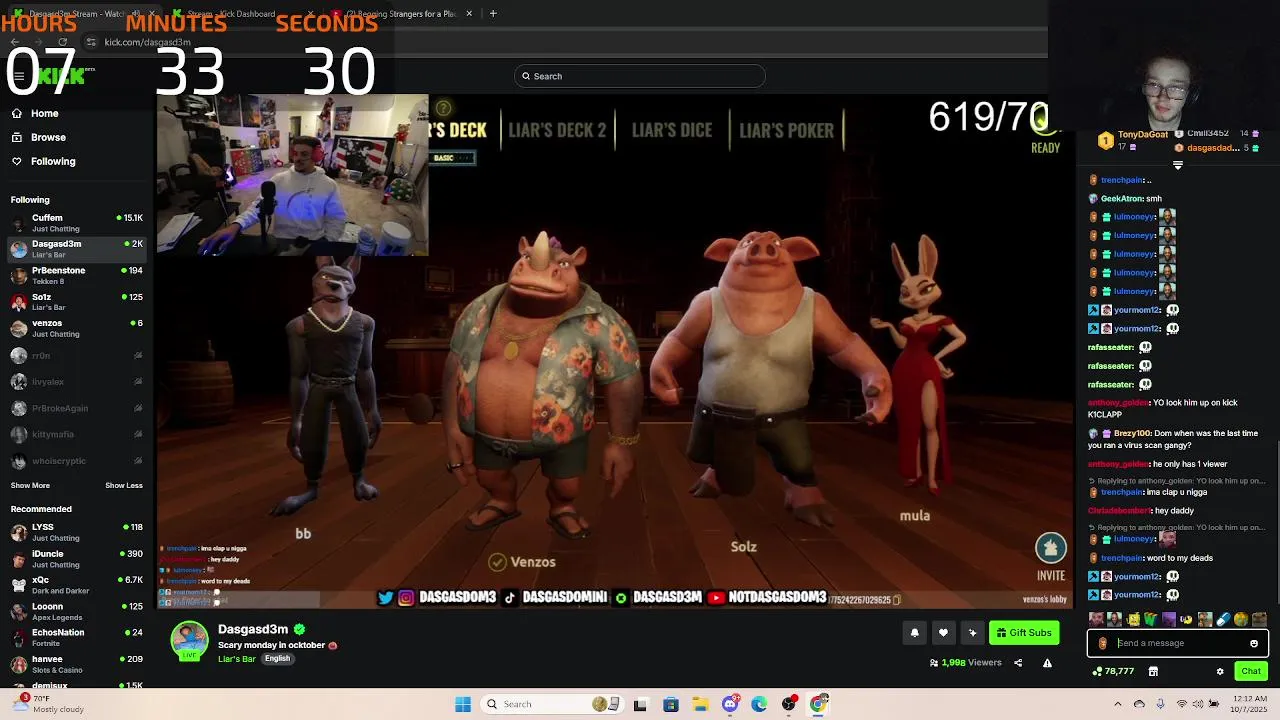Viewport: 1280px width, 720px height.
Task: Open Microsoft Store from taskbar
Action: pyautogui.click(x=671, y=704)
